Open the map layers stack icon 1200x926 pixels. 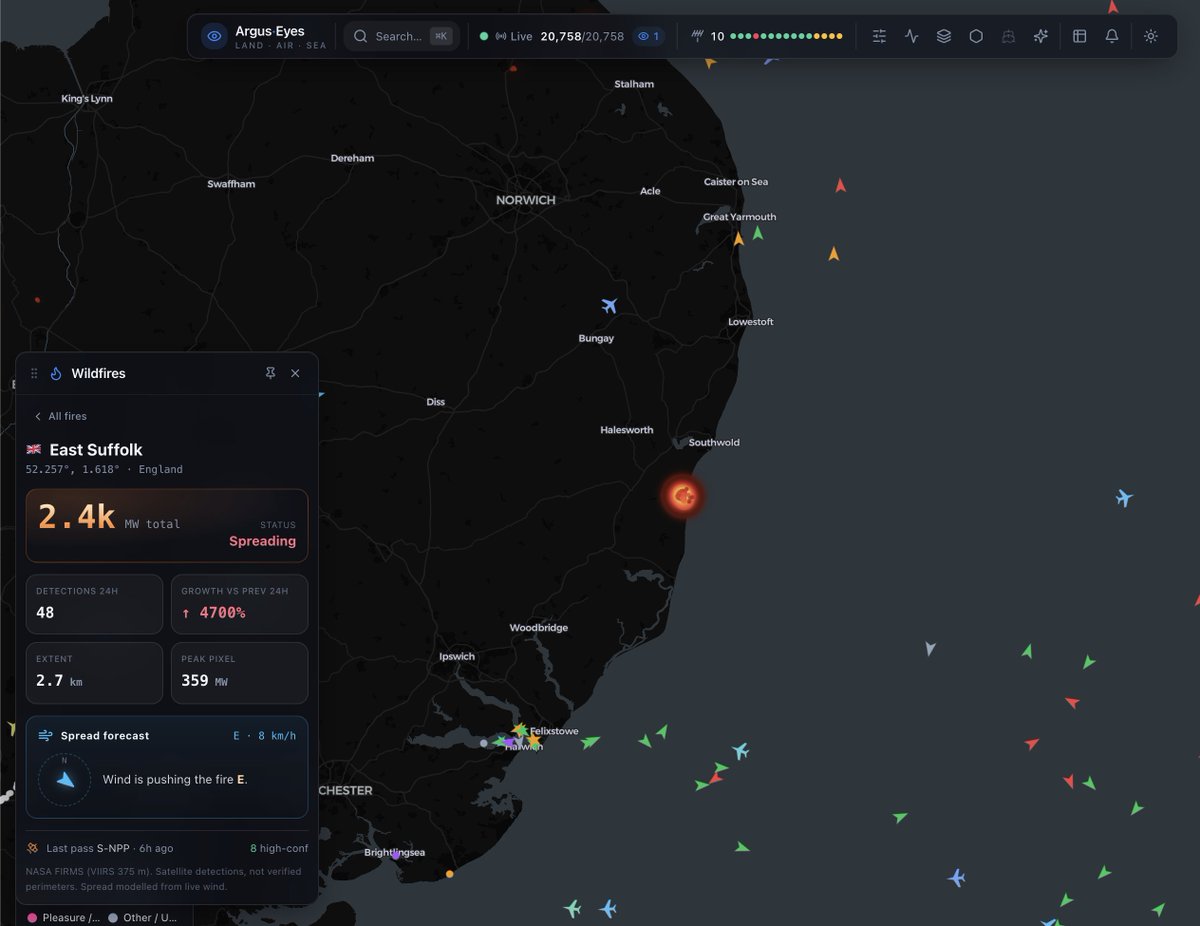pyautogui.click(x=943, y=37)
